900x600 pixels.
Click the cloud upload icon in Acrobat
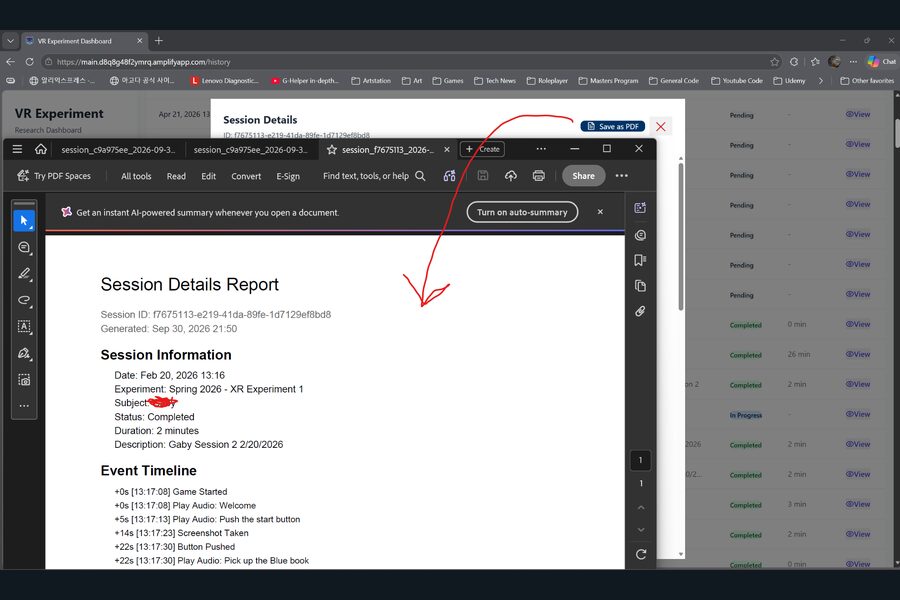510,176
